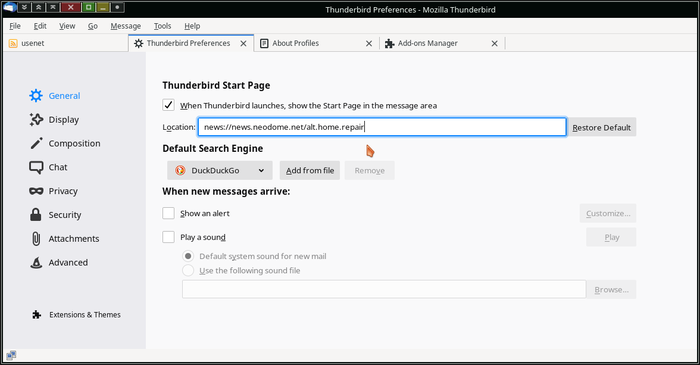
Task: Open the Privacy preferences category
Action: (x=63, y=191)
